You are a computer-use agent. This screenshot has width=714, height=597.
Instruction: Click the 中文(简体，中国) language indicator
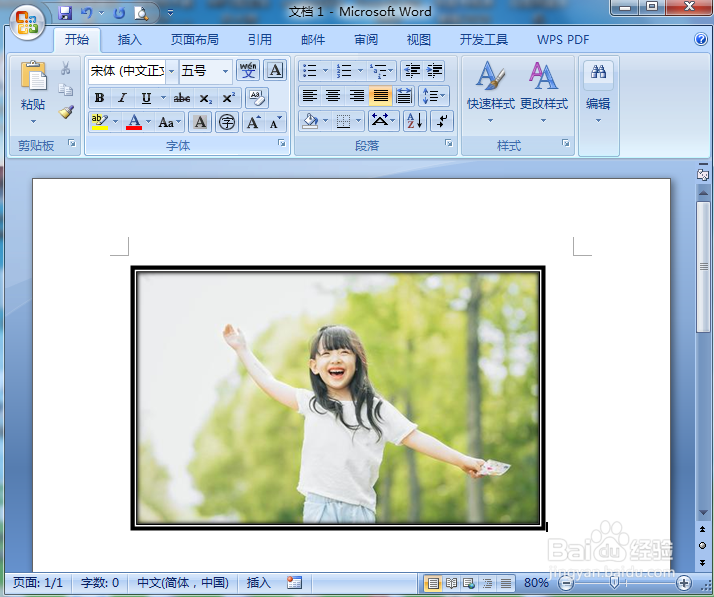[183, 582]
